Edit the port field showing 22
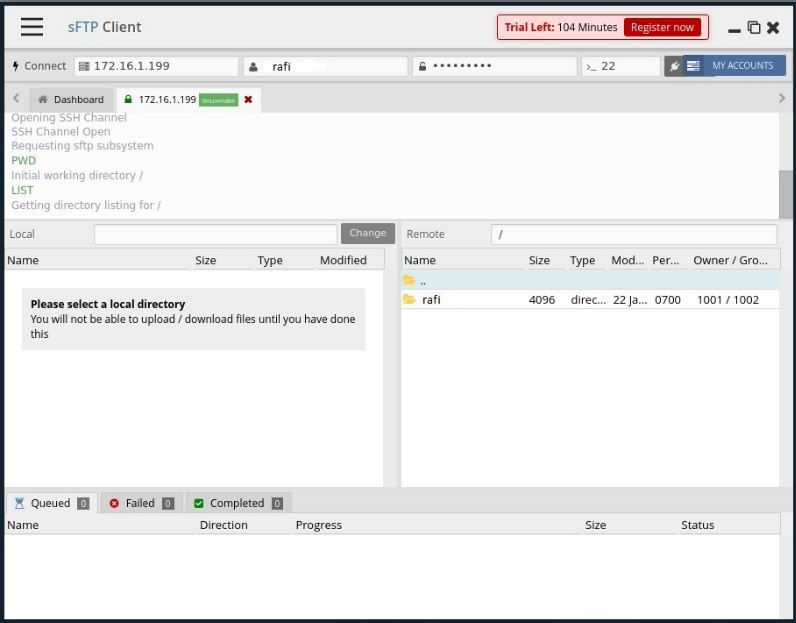 [x=620, y=67]
